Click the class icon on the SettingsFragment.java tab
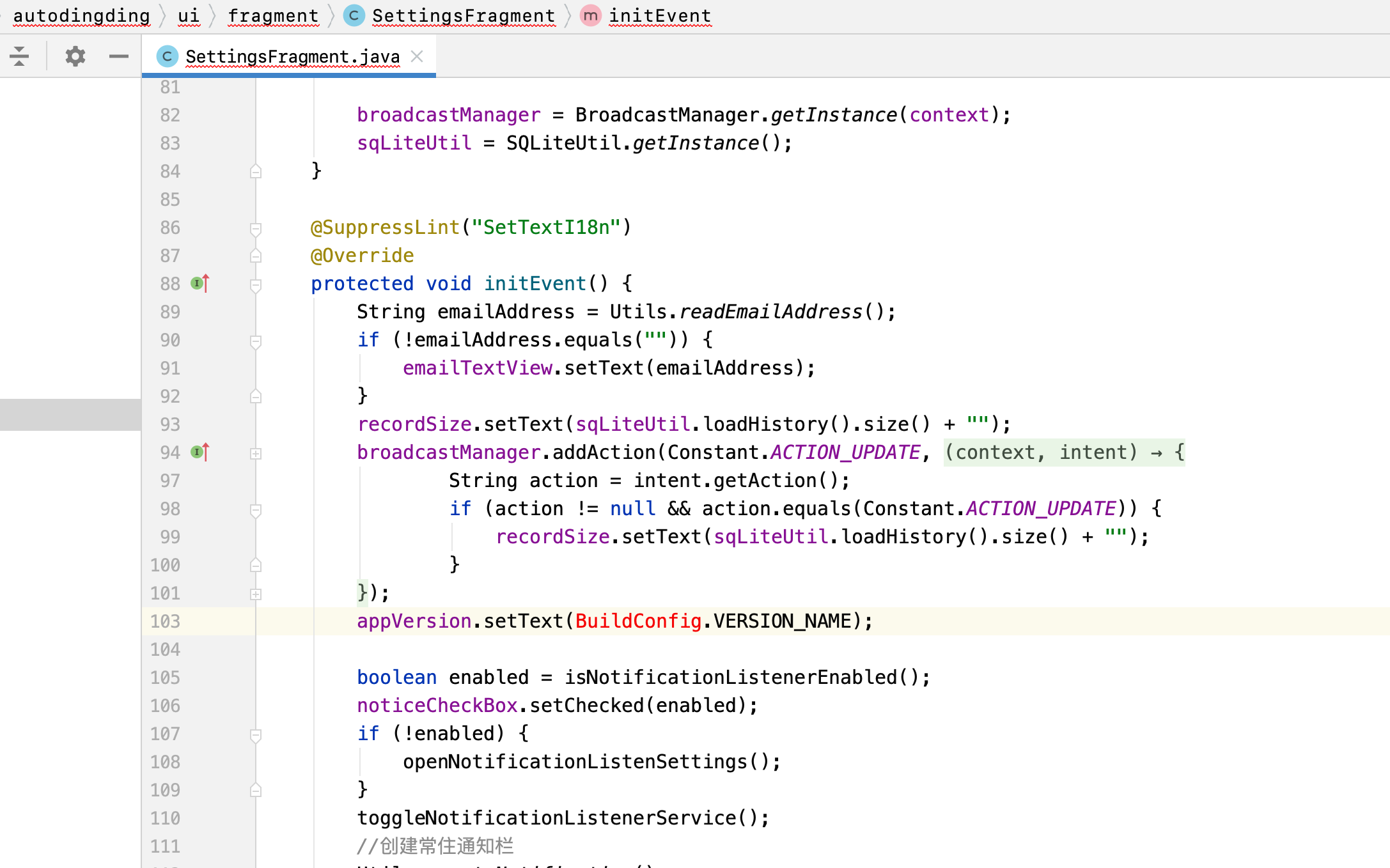Screen dimensions: 1390x868 click(166, 56)
